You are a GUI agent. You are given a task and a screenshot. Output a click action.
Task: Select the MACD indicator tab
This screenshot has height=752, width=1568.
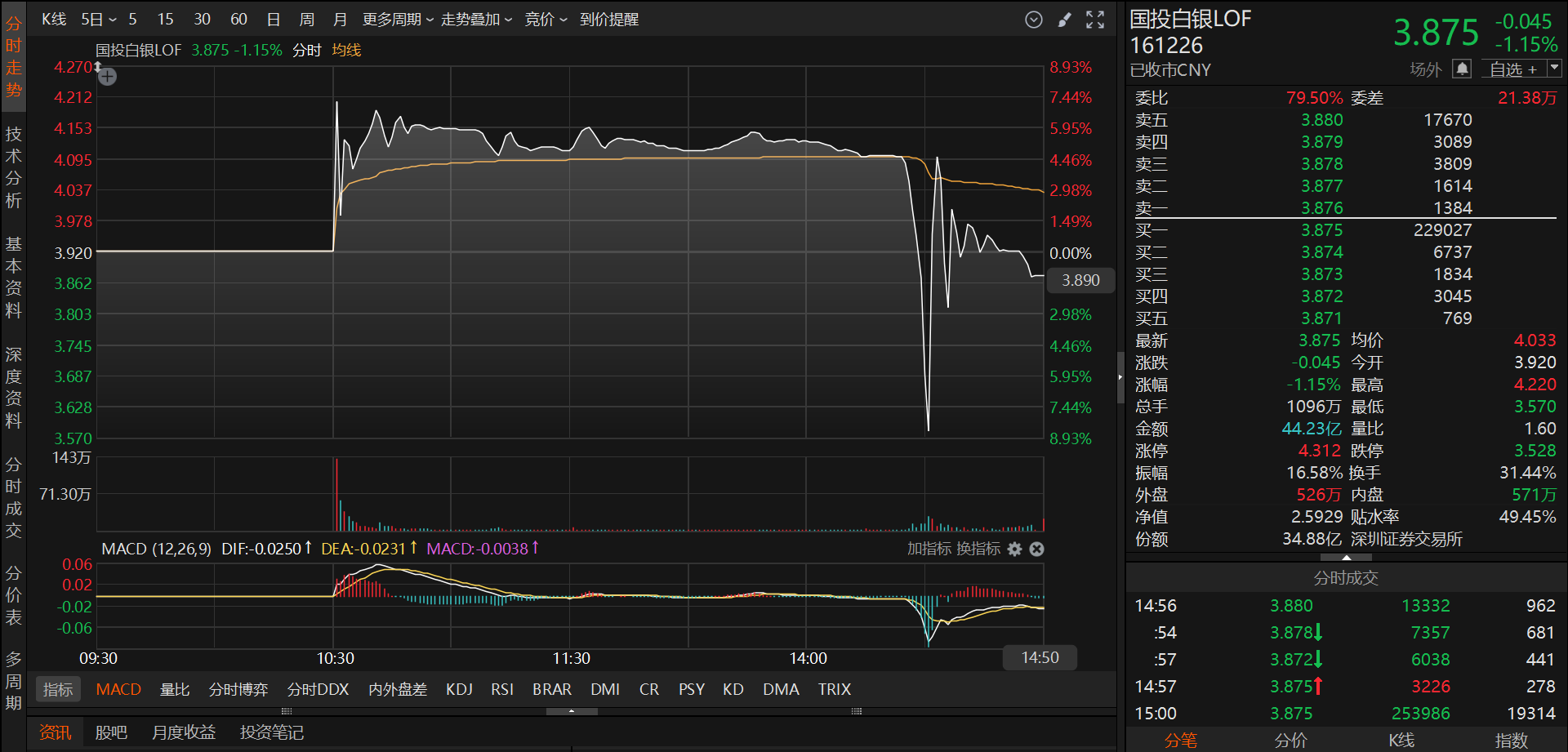click(118, 689)
